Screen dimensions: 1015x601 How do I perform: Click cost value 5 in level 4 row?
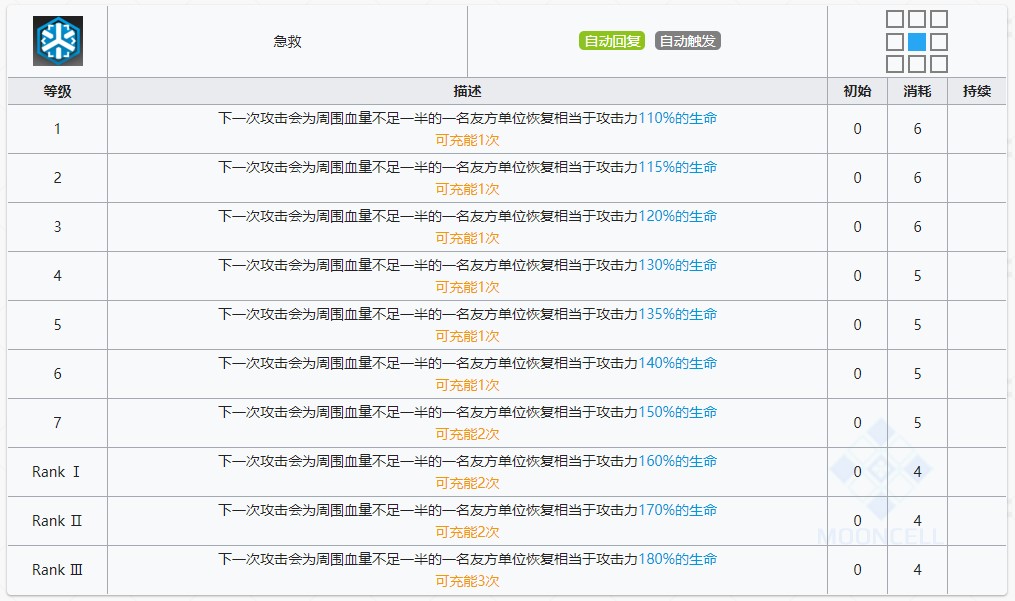[x=917, y=276]
